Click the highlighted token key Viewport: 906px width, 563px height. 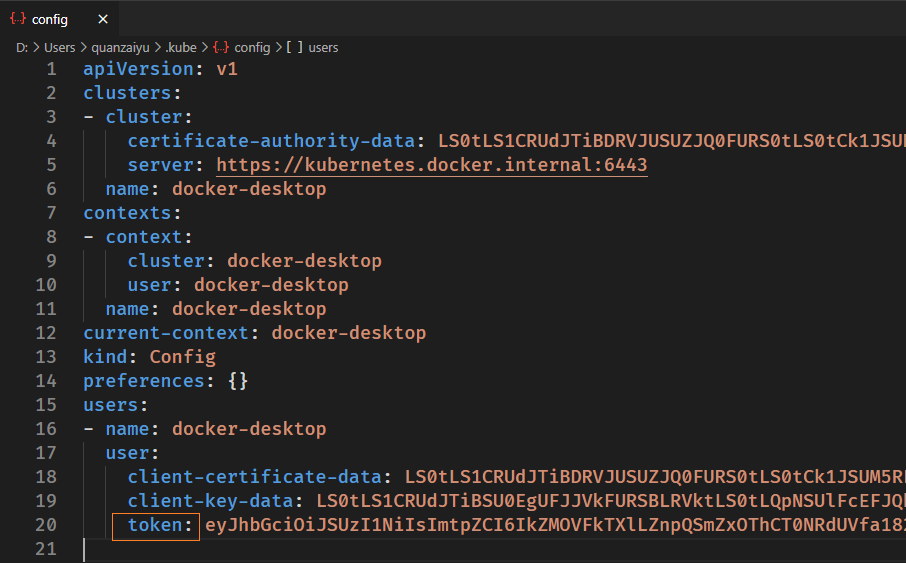155,525
